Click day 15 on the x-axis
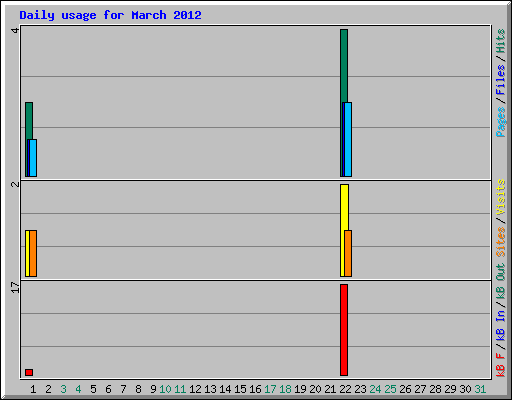Viewport: 512px width, 400px height. tap(240, 389)
